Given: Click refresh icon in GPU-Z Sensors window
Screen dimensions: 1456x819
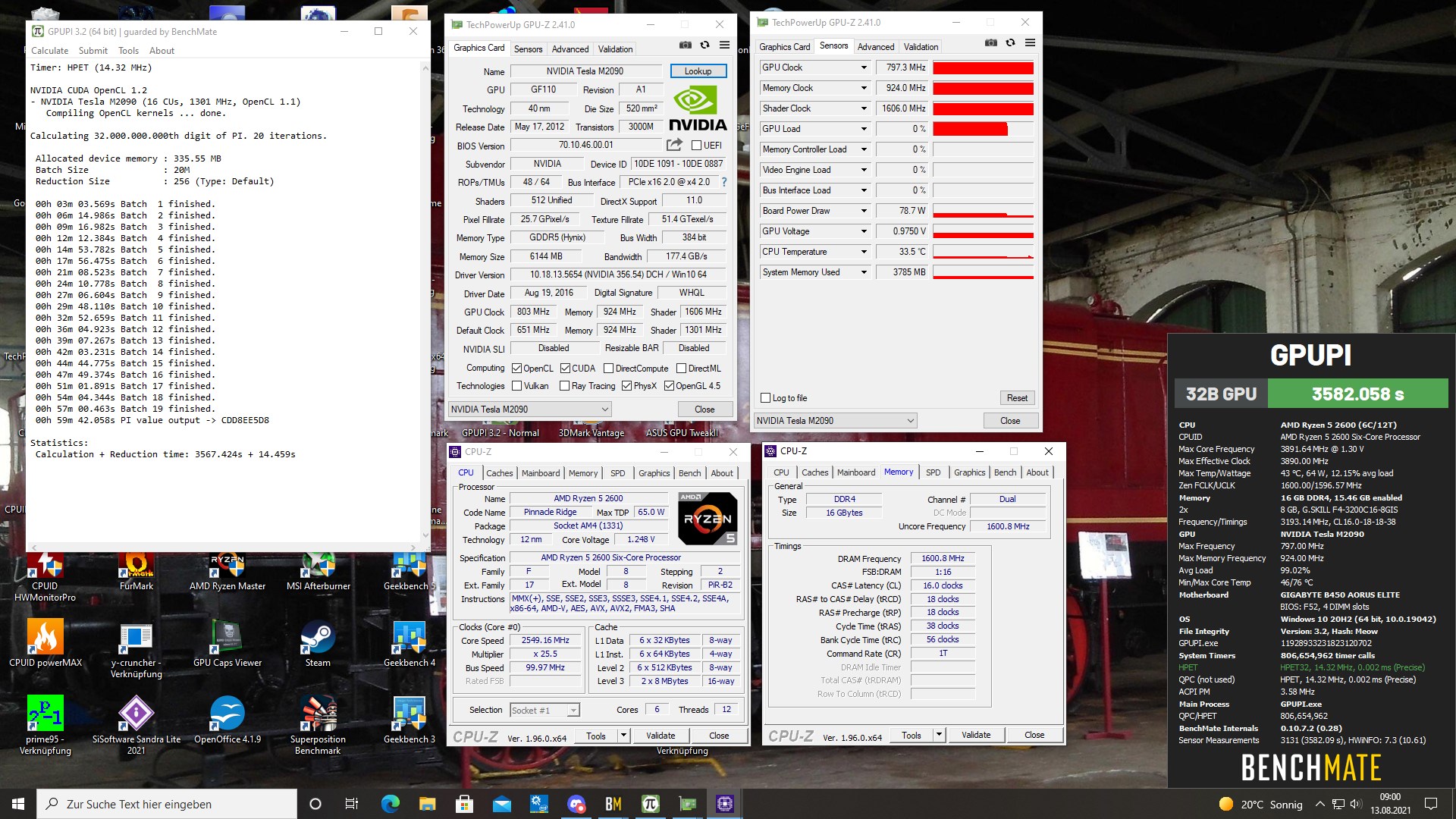Looking at the screenshot, I should tap(1010, 43).
